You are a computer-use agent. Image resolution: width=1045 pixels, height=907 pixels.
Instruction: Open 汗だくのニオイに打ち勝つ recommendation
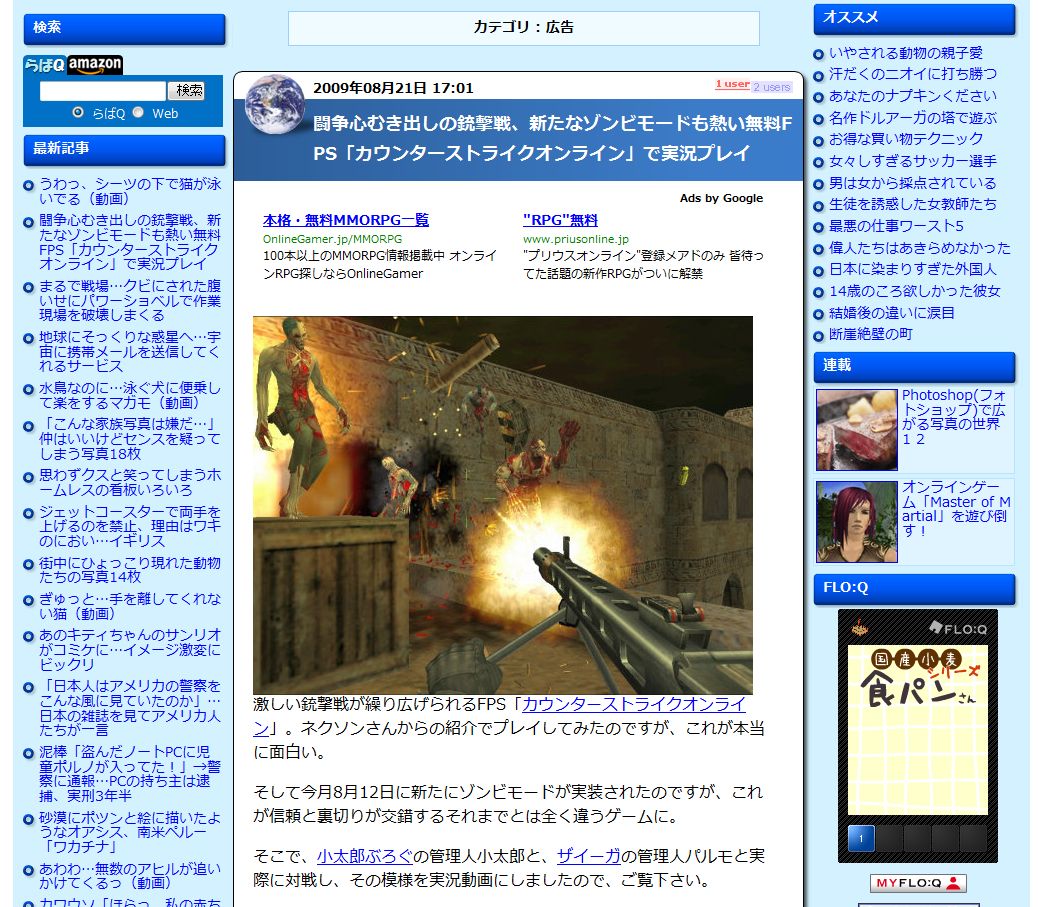(x=912, y=74)
